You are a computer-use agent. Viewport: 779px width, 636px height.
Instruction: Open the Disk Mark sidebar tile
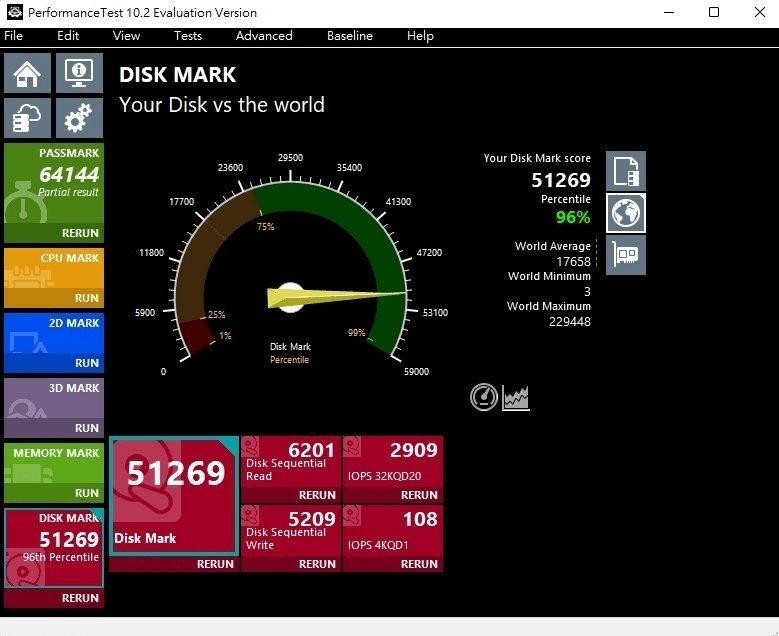point(54,548)
